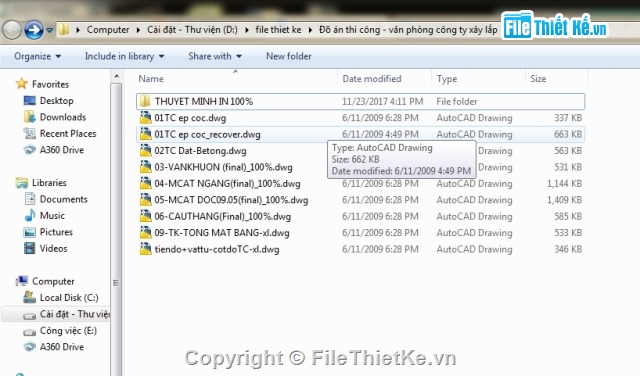
Task: Select Computer in the address breadcrumb
Action: 108,30
